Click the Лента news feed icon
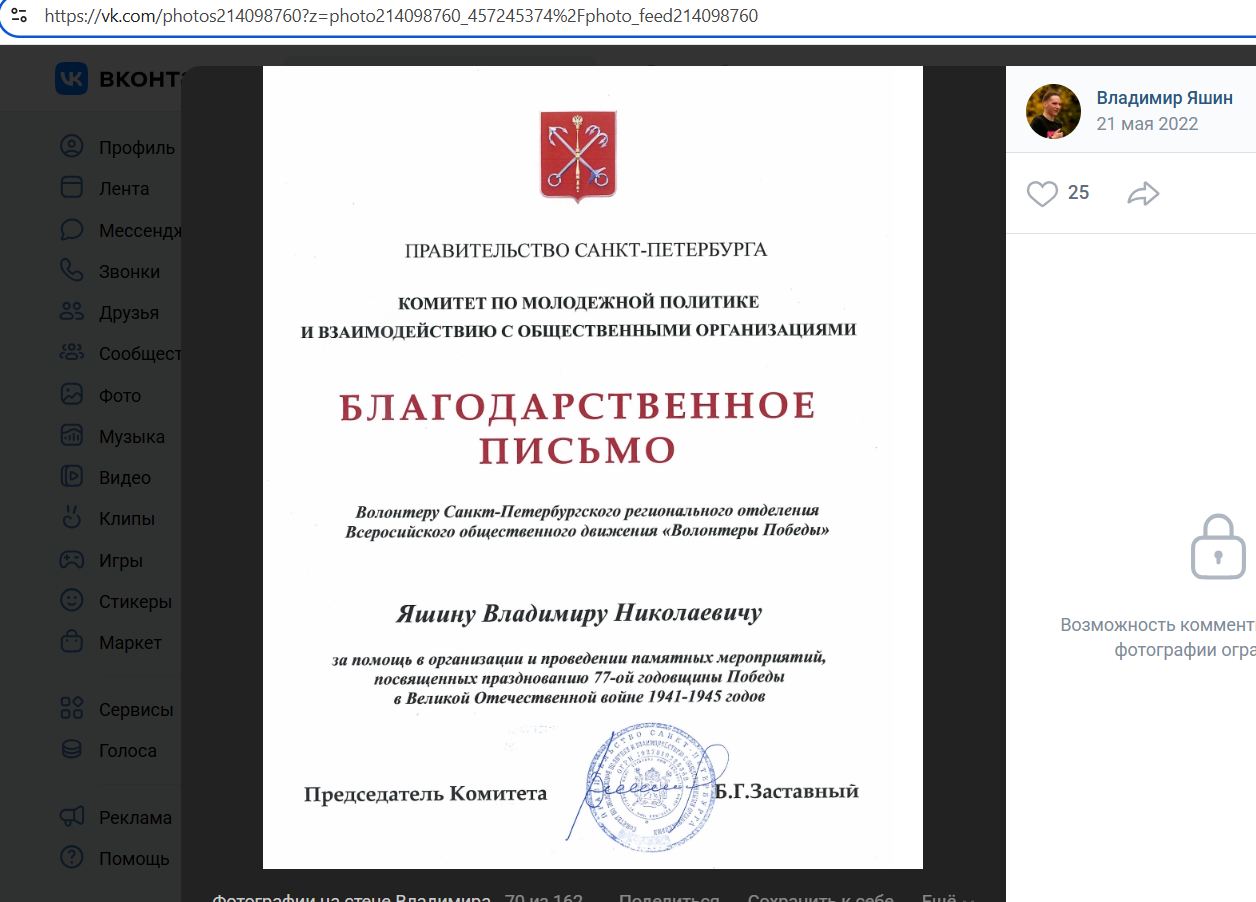Image resolution: width=1256 pixels, height=902 pixels. pyautogui.click(x=72, y=188)
